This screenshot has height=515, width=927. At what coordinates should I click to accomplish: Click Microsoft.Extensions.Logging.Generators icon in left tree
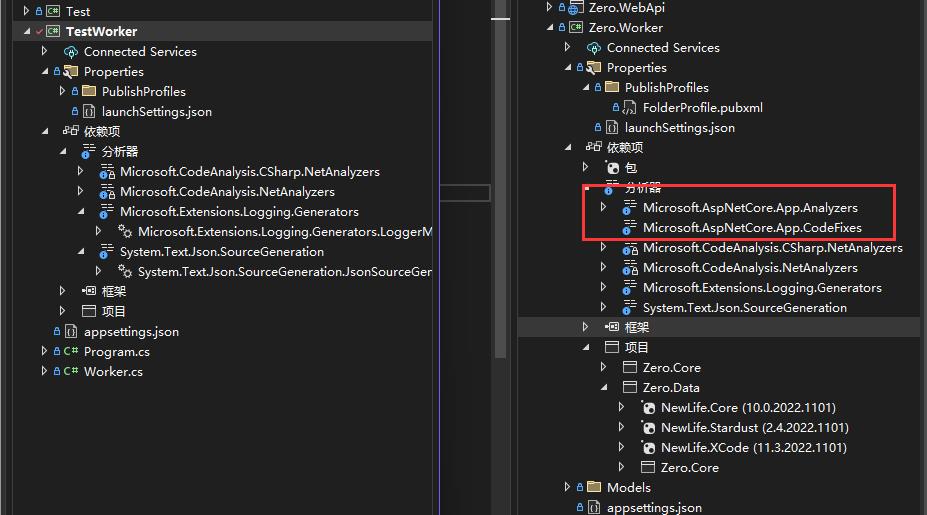point(106,212)
